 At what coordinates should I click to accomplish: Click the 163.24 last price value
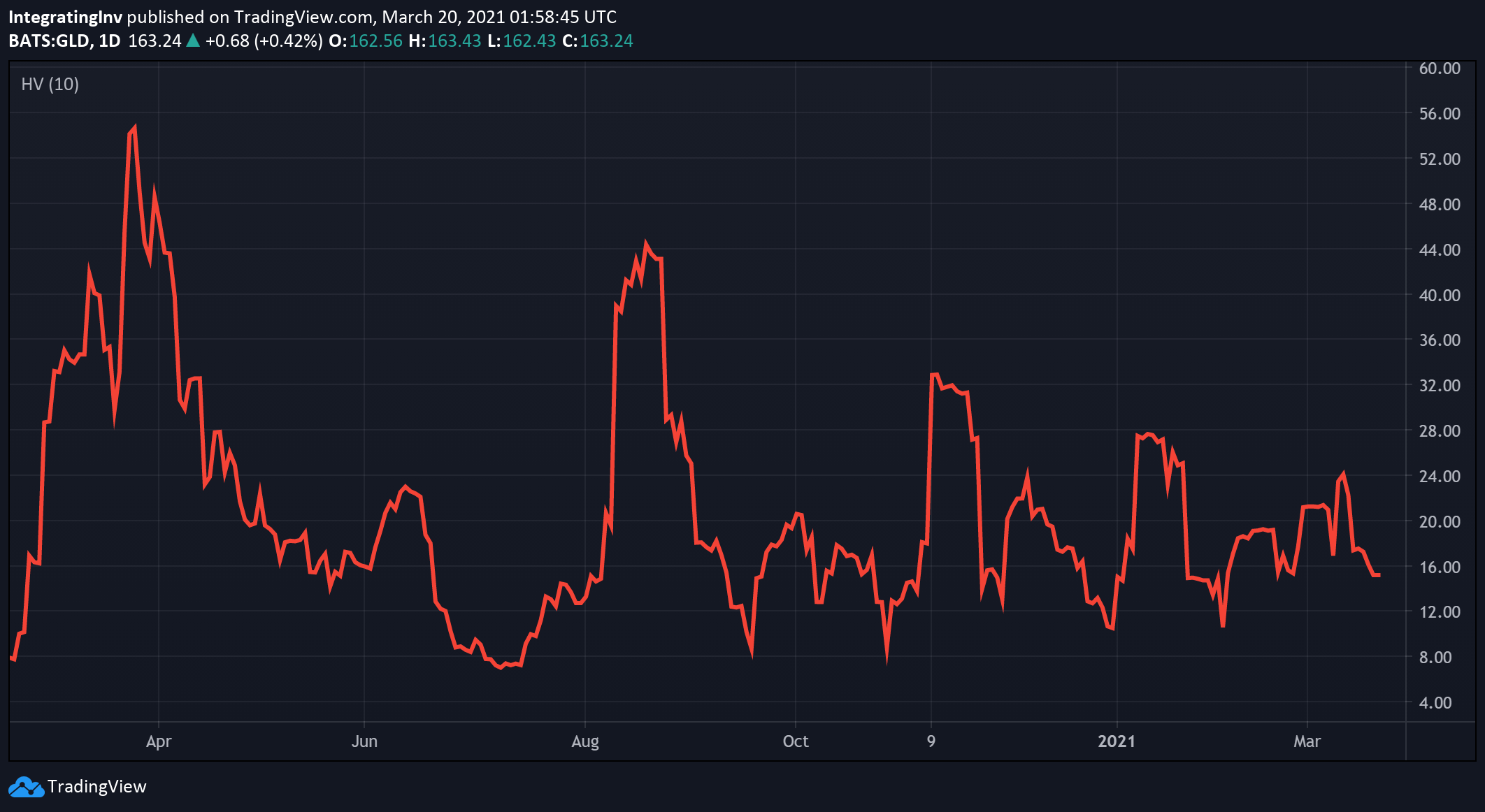click(155, 41)
